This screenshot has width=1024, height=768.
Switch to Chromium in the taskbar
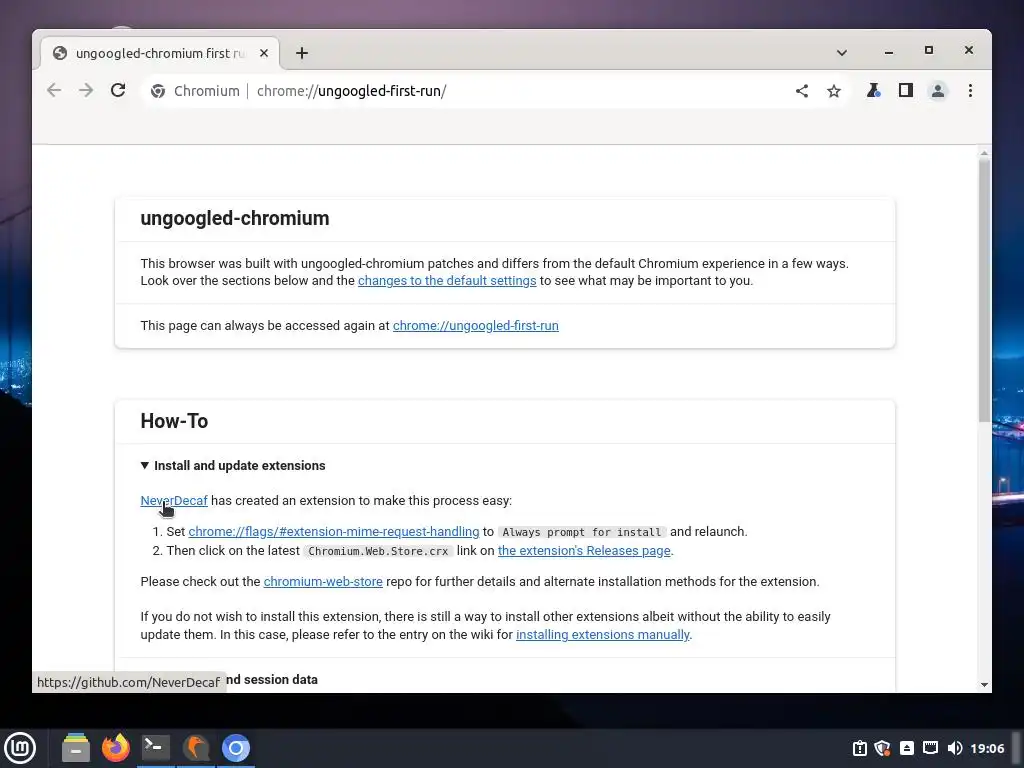click(x=236, y=748)
